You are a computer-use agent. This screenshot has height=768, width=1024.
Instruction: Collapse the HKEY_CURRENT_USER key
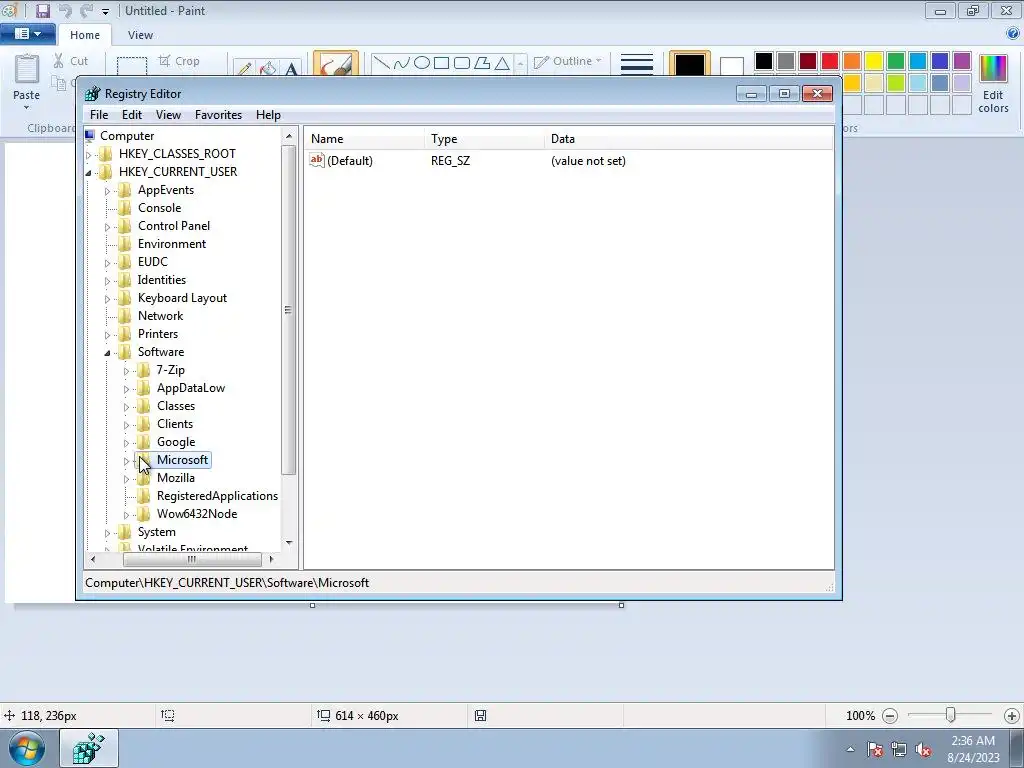89,172
